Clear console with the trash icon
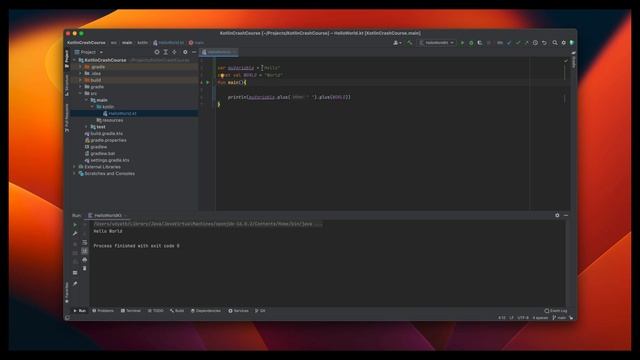 pos(84,268)
